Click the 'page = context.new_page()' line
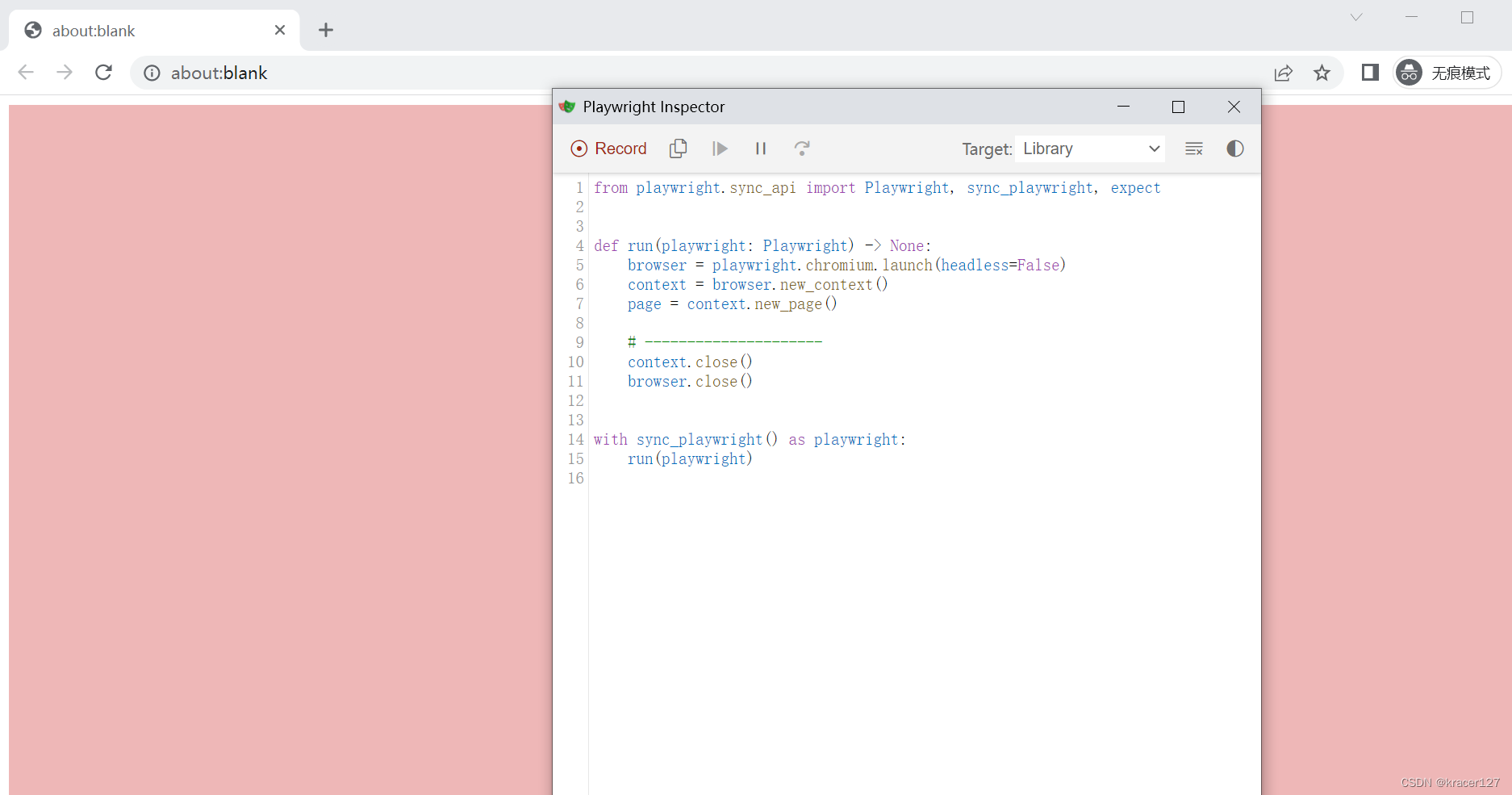Screen dimensions: 1512x795 click(x=733, y=303)
